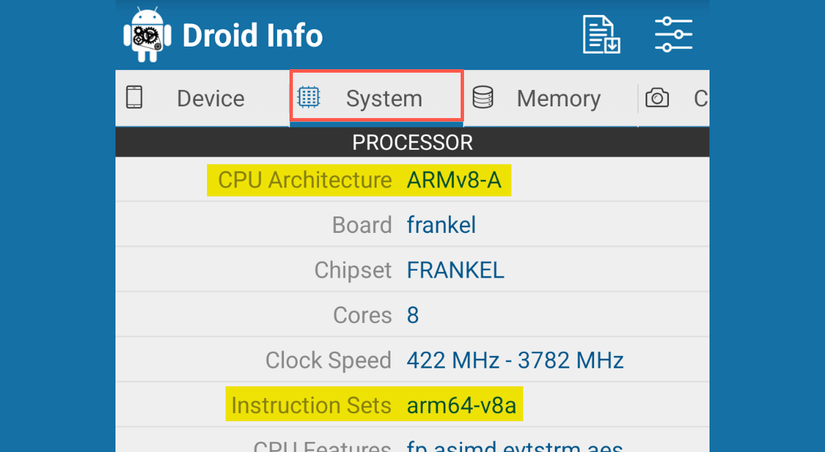This screenshot has width=825, height=452.
Task: Tap the Instruction Sets label
Action: coord(311,405)
